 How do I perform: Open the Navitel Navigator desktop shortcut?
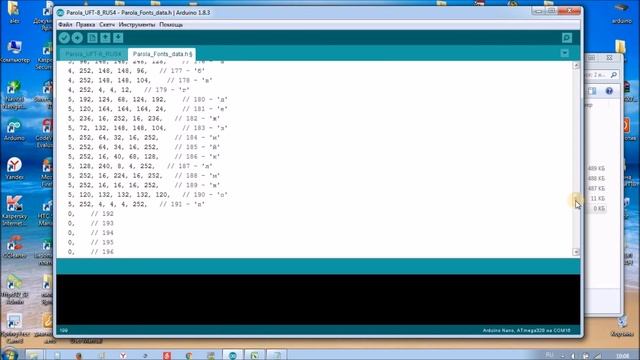coord(14,95)
